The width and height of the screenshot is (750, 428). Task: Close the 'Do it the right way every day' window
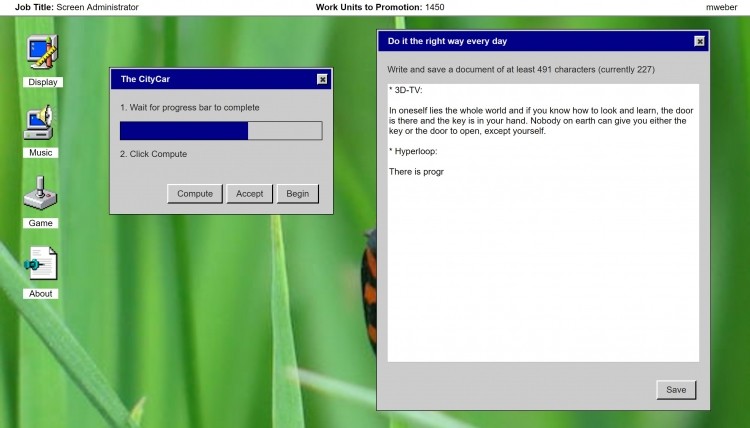[699, 42]
